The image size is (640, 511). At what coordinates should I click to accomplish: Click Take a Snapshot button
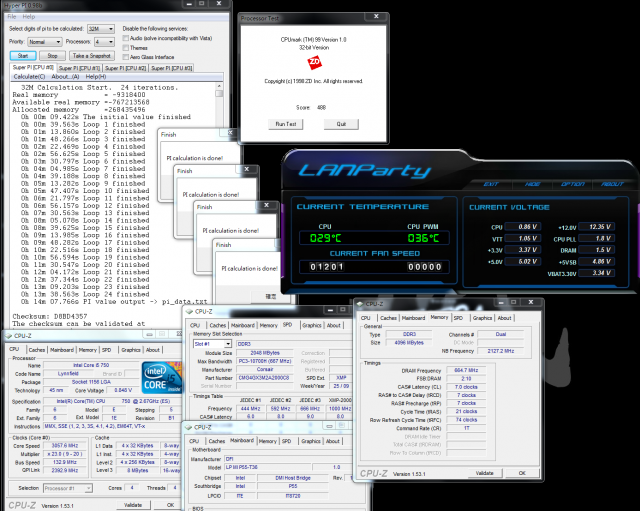click(x=91, y=56)
